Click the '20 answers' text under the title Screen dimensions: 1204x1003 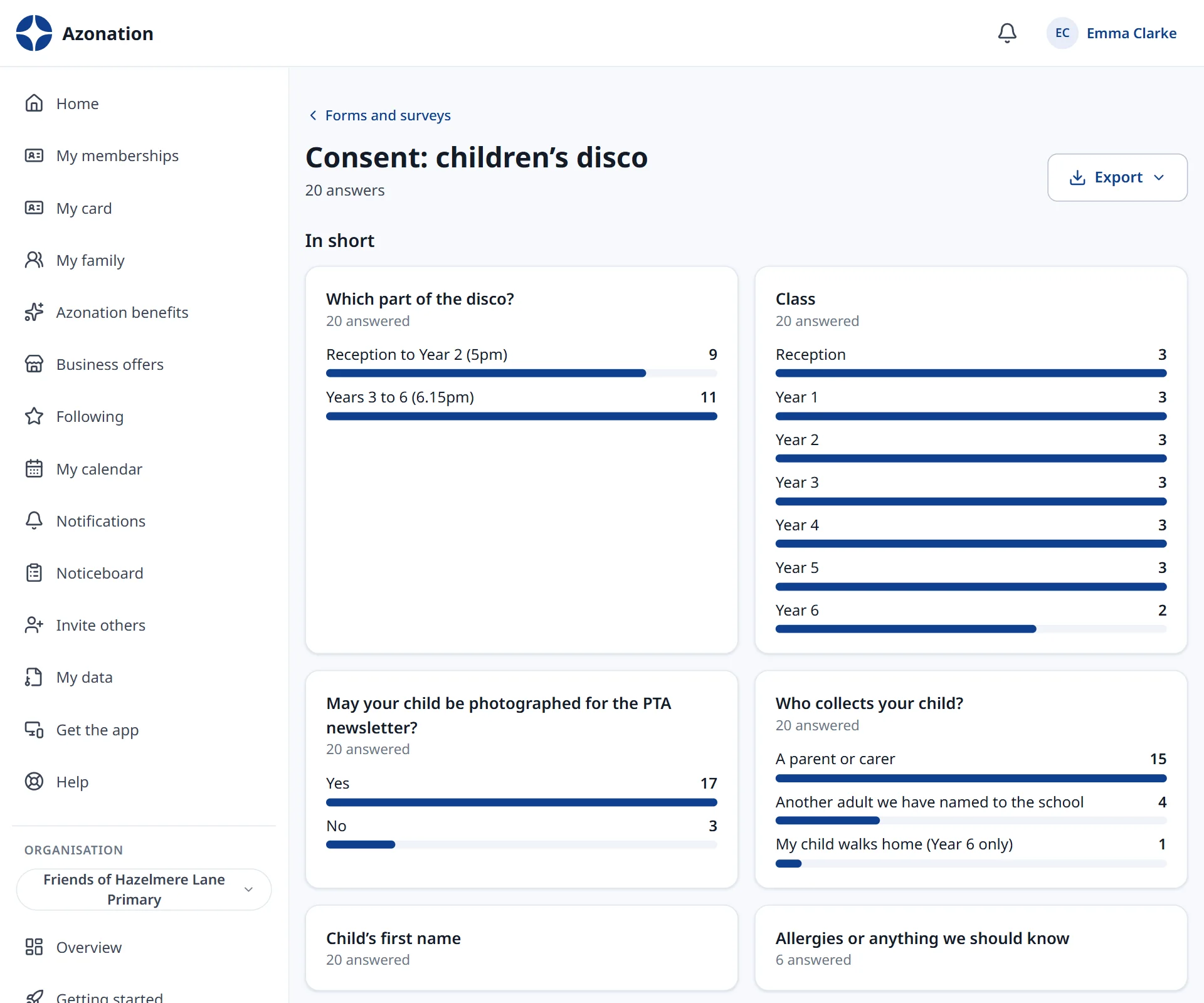(x=345, y=191)
